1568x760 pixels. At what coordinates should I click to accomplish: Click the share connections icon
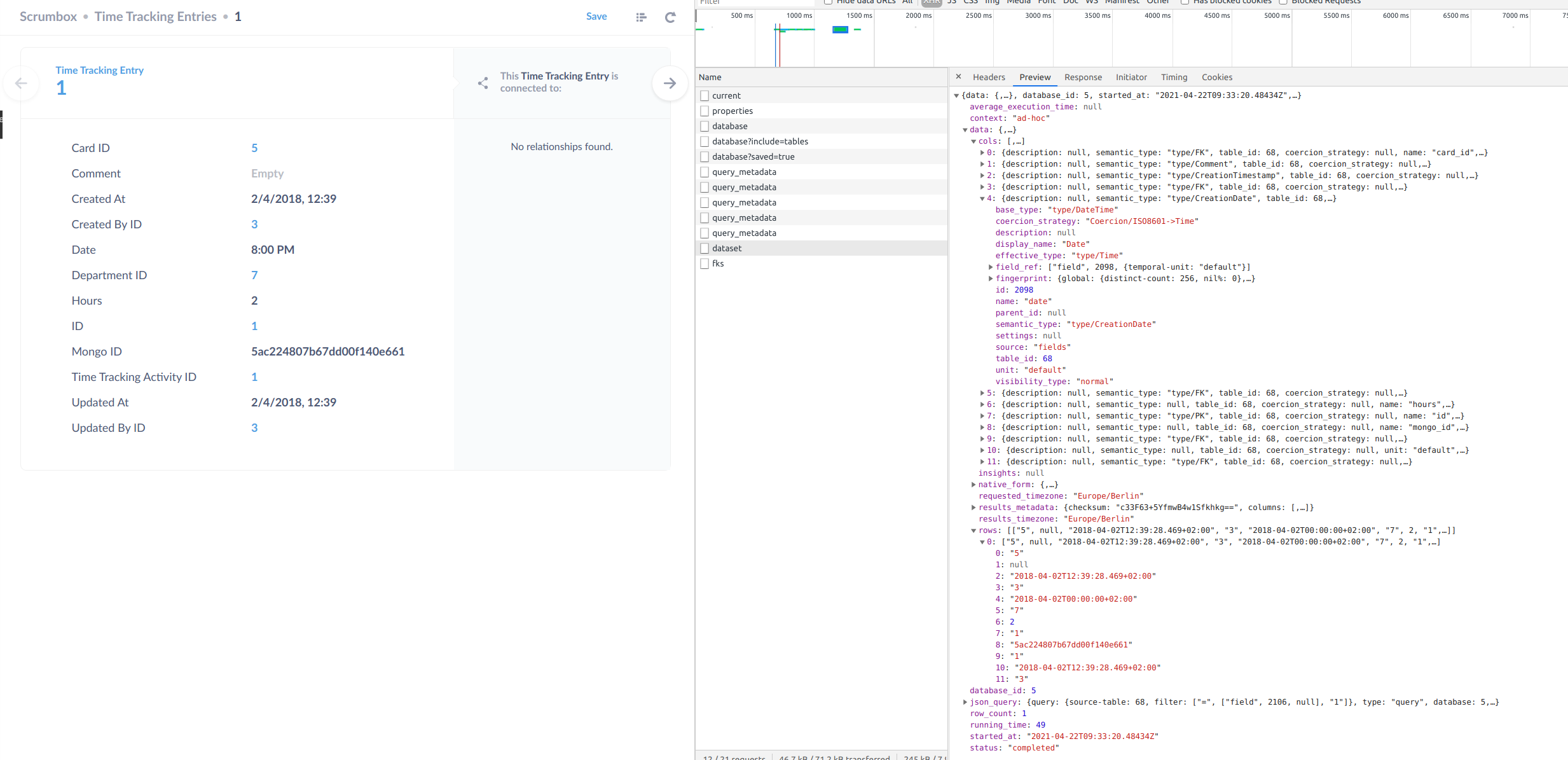483,83
